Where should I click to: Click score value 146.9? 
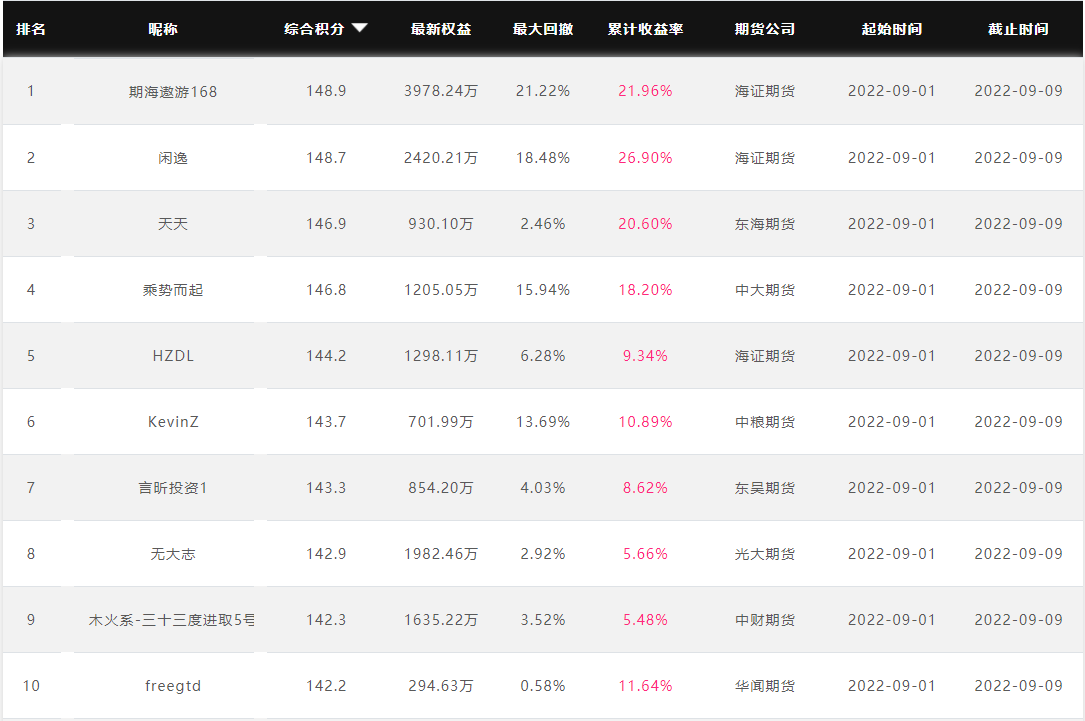tap(326, 223)
